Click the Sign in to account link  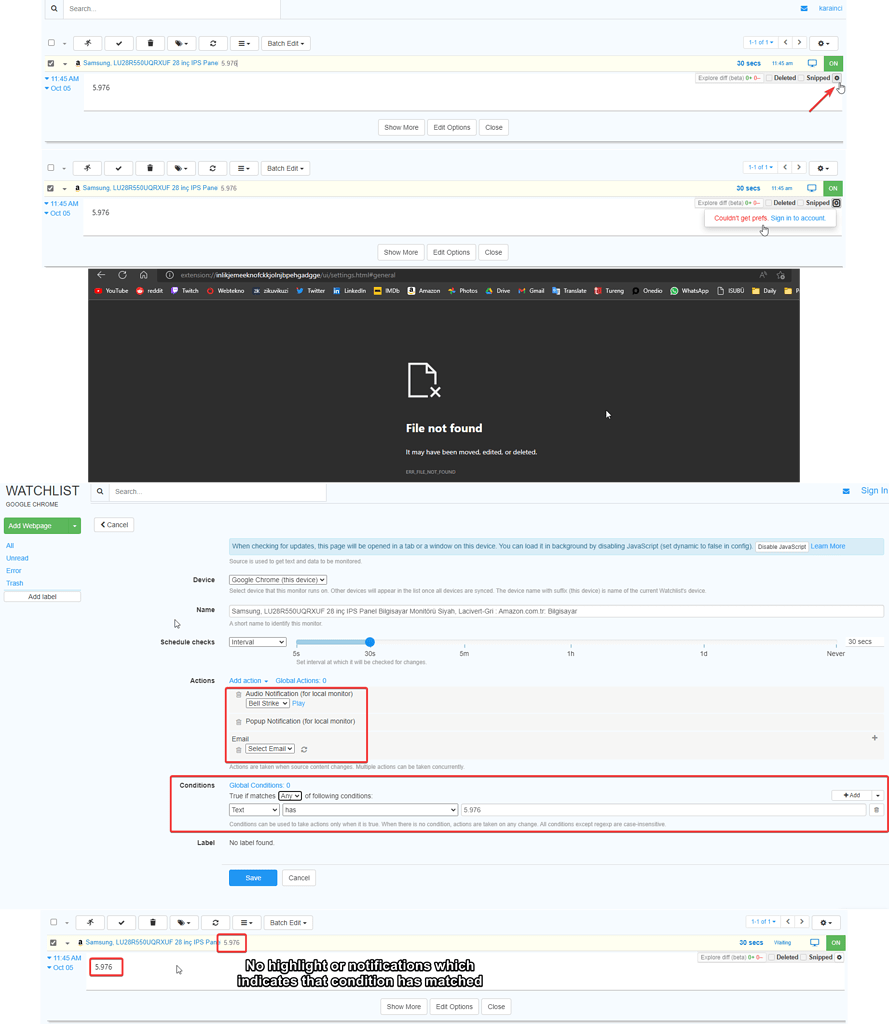(x=798, y=218)
